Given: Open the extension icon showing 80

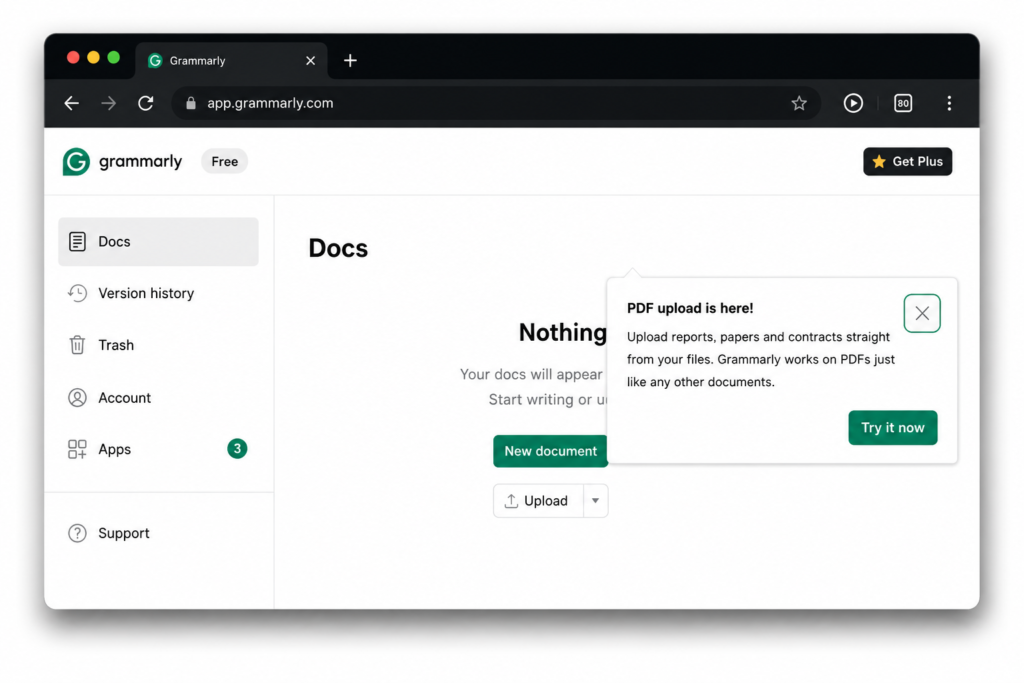Looking at the screenshot, I should pyautogui.click(x=903, y=103).
